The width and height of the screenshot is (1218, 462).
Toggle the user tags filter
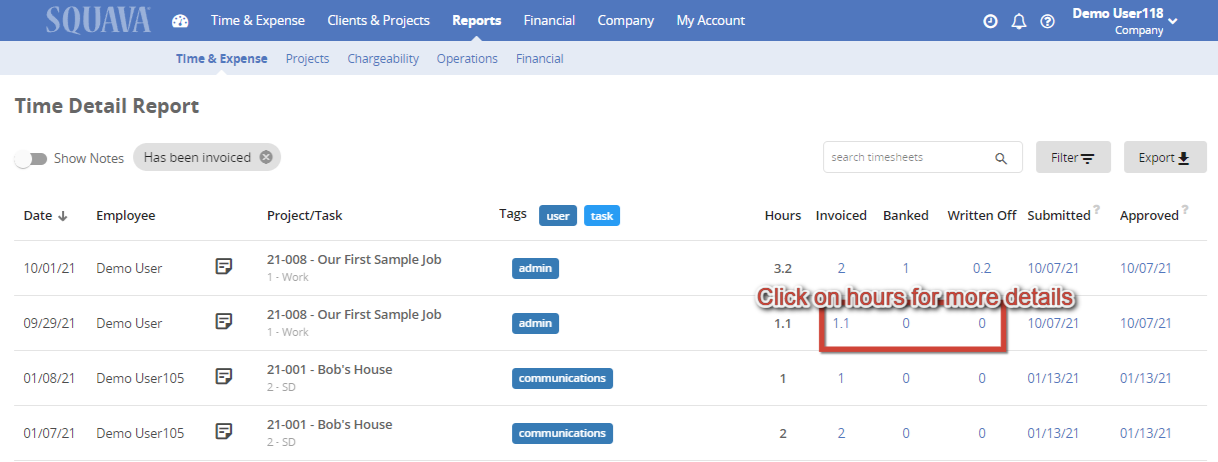(x=558, y=215)
